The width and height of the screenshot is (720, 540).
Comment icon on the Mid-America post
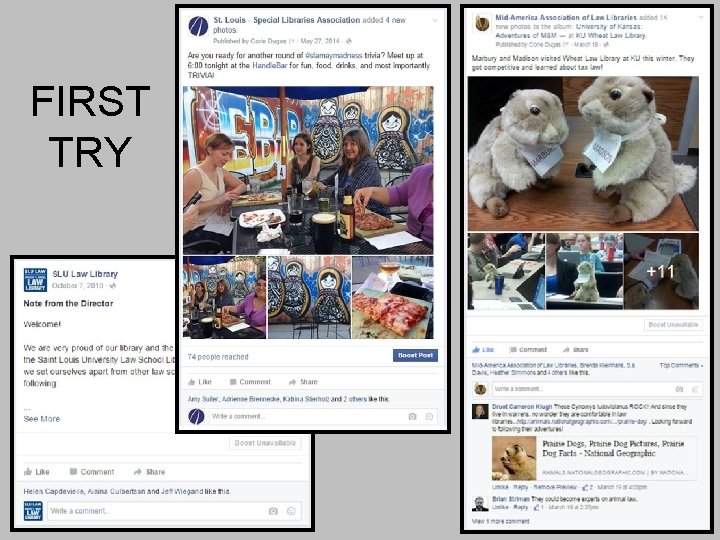point(528,350)
